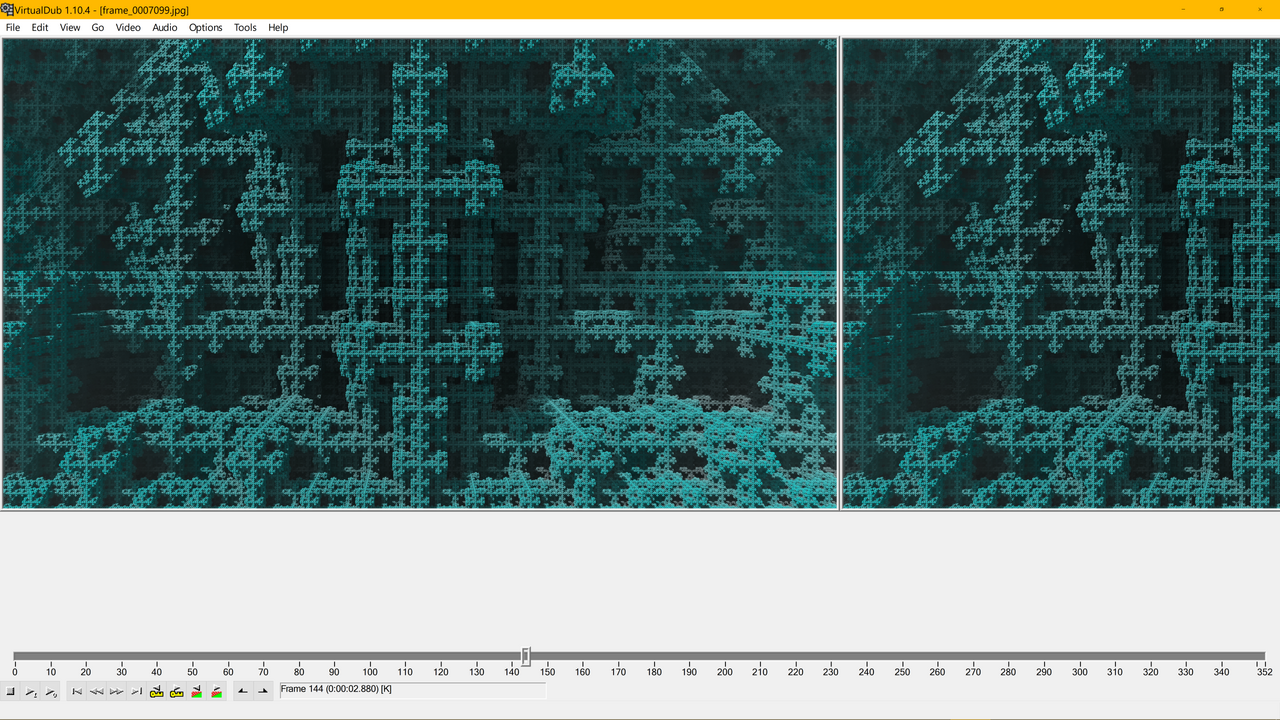Click the next scene scan icon
The height and width of the screenshot is (720, 1280).
(217, 692)
